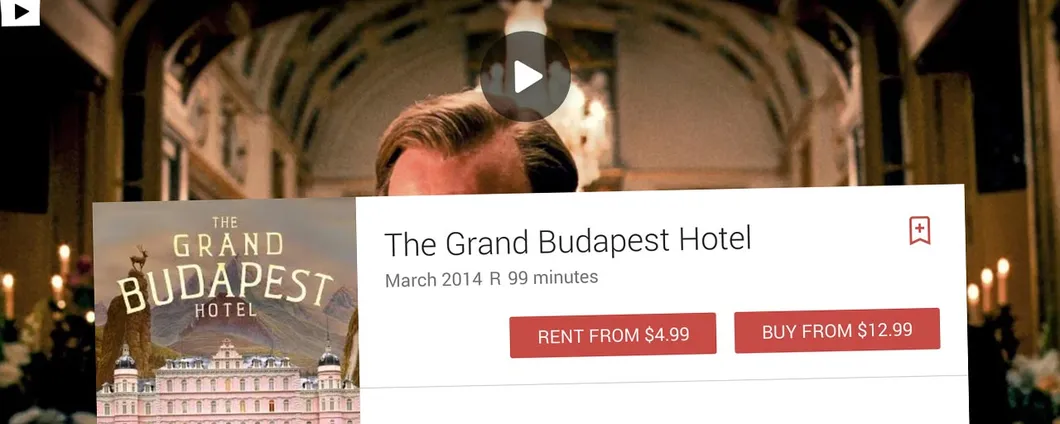This screenshot has width=1060, height=424.
Task: Click the small white-boxed play logo icon
Action: (x=20, y=12)
